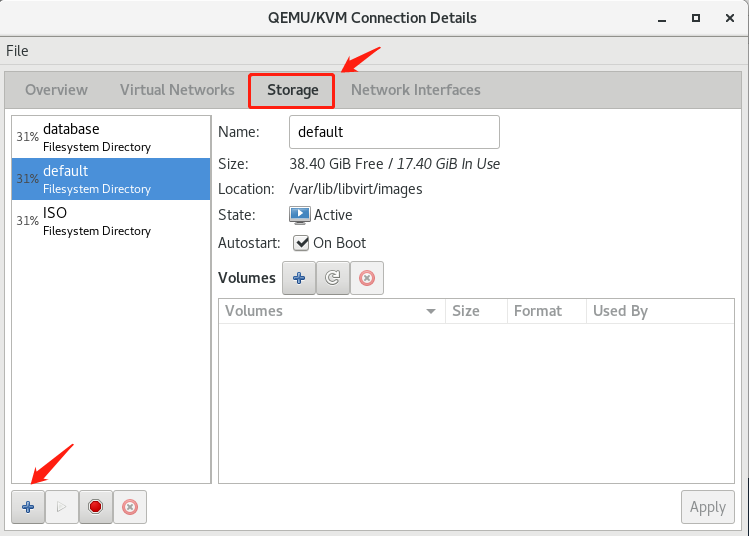Switch to the Virtual Networks tab
The image size is (749, 536).
click(177, 90)
